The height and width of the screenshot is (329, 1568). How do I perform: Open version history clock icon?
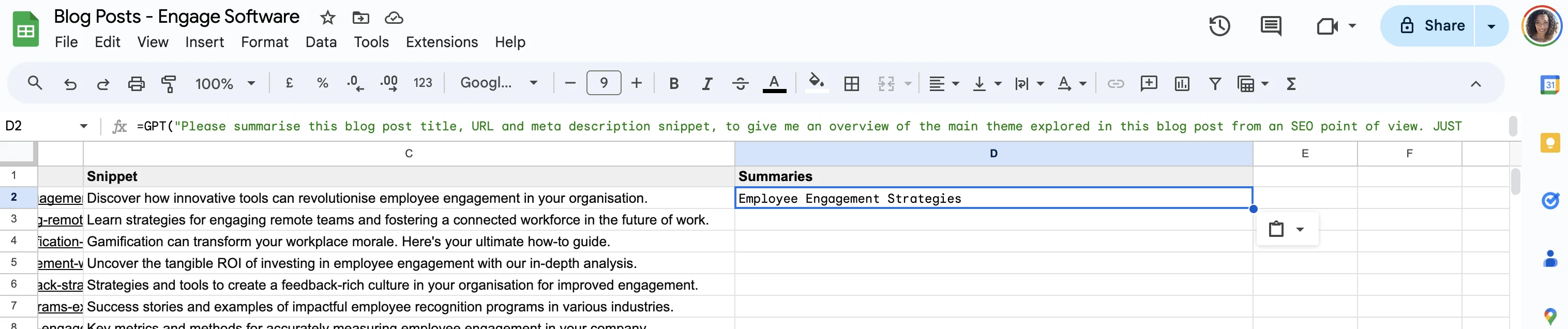click(1219, 25)
